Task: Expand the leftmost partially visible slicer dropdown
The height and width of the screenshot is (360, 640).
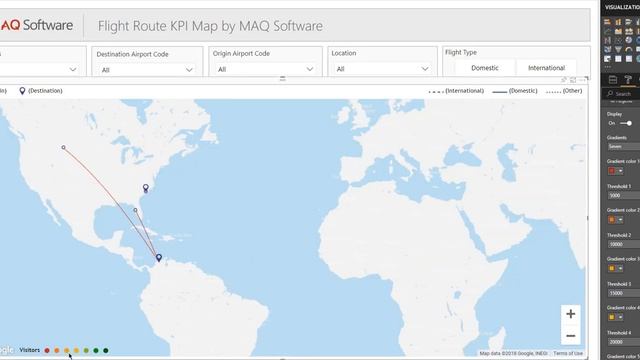Action: click(73, 69)
